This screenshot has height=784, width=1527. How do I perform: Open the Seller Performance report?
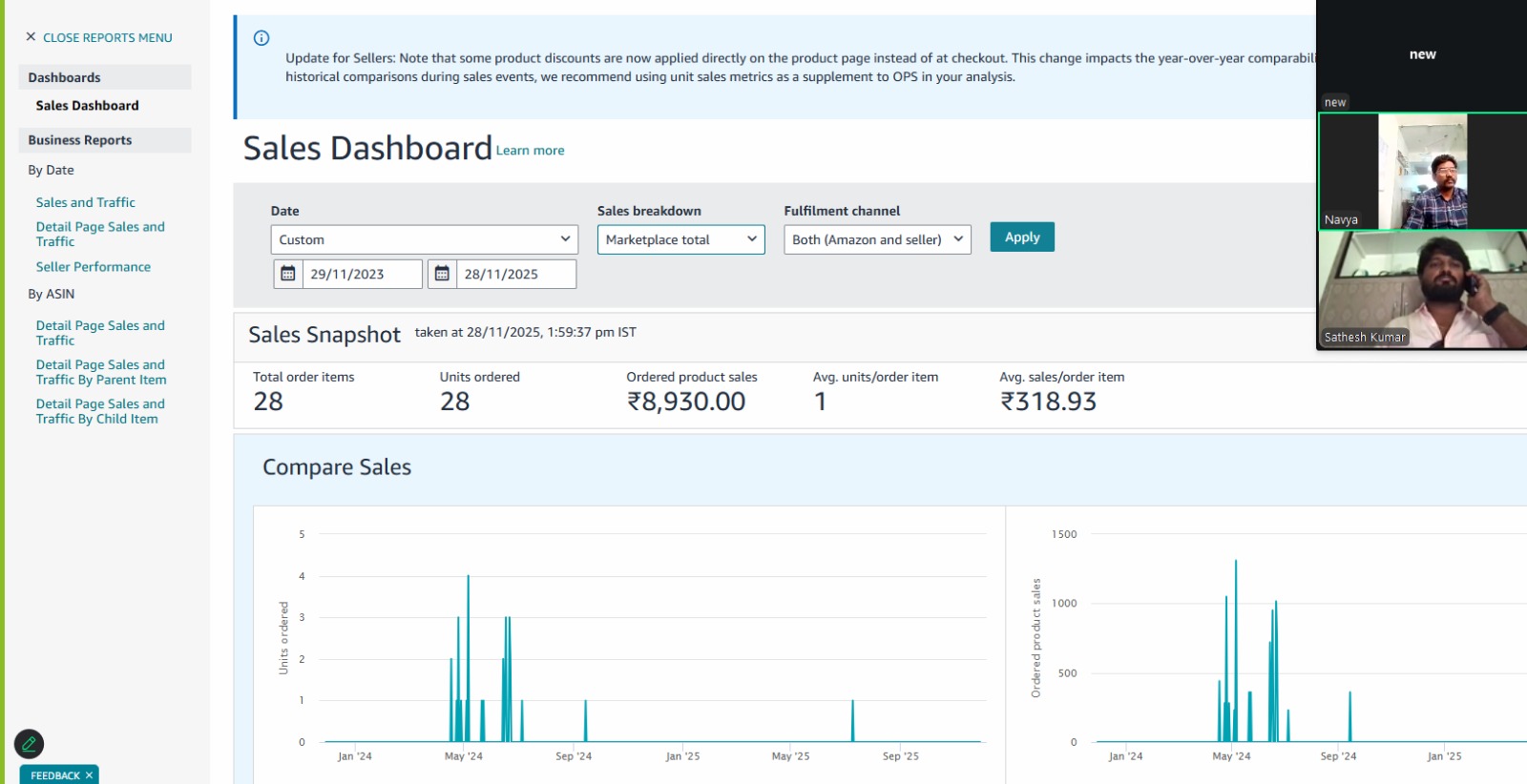click(93, 267)
